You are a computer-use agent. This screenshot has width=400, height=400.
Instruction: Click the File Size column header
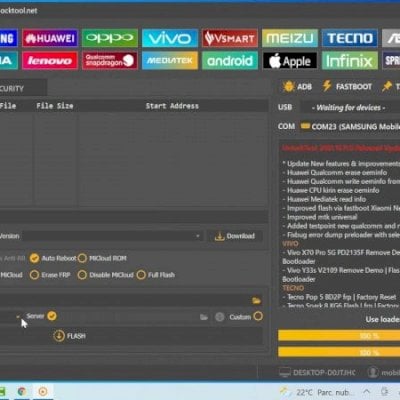[55, 106]
